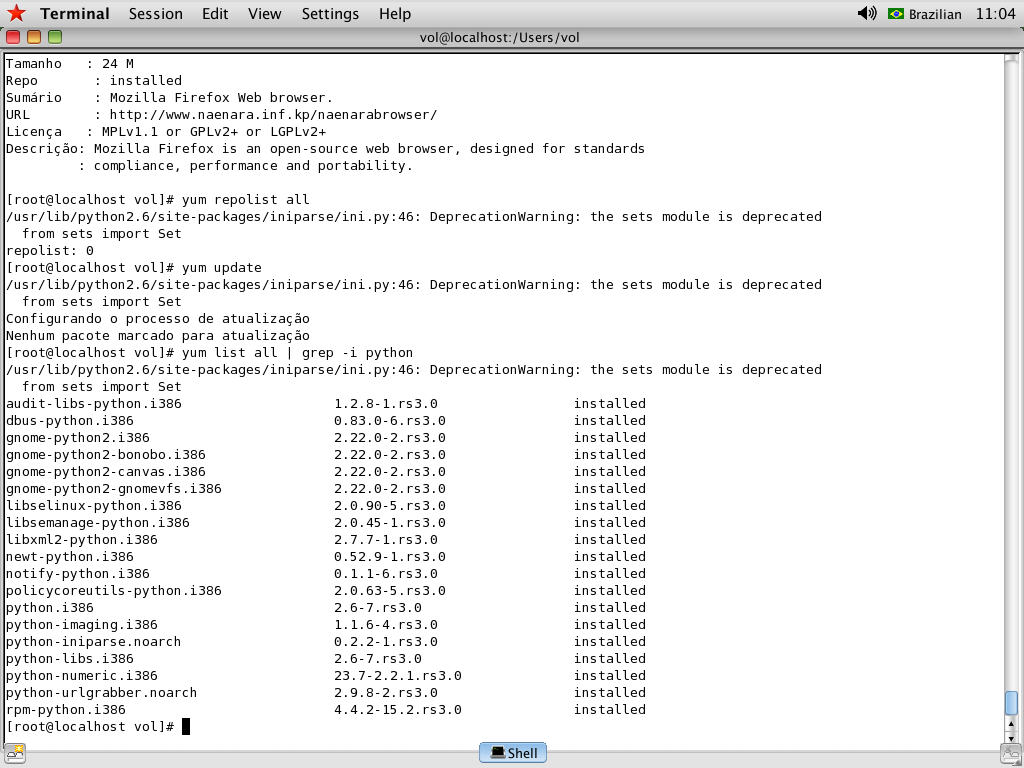Select the Shell session tab
Image resolution: width=1024 pixels, height=768 pixels.
pyautogui.click(x=513, y=753)
